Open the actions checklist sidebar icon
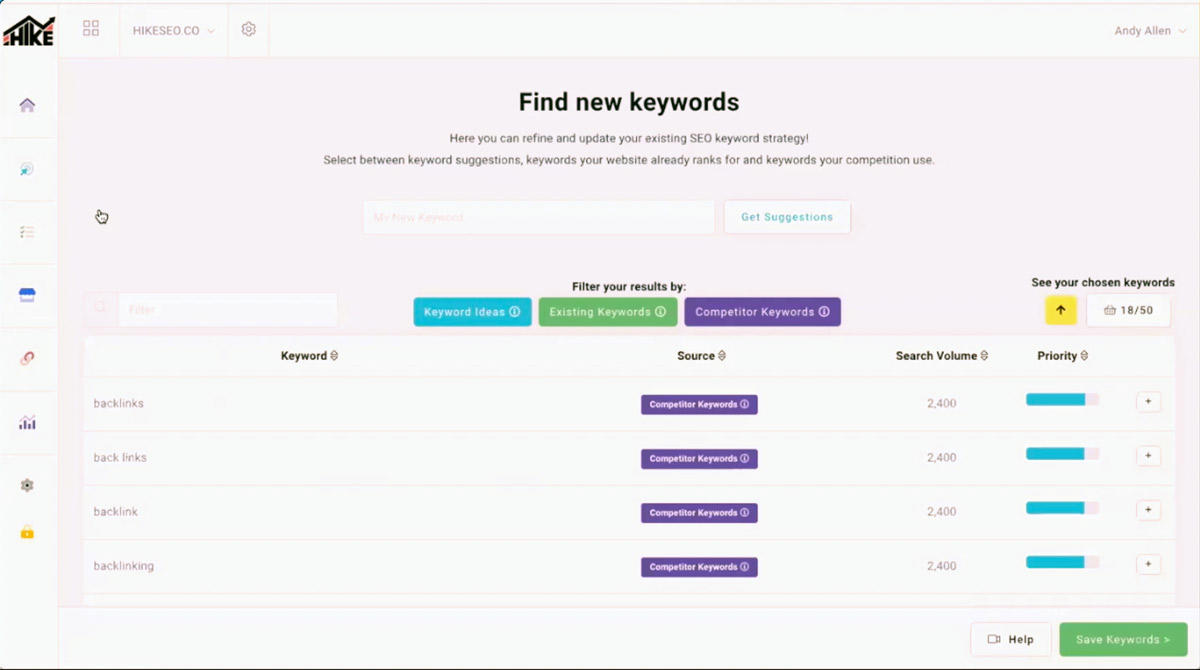 [27, 232]
